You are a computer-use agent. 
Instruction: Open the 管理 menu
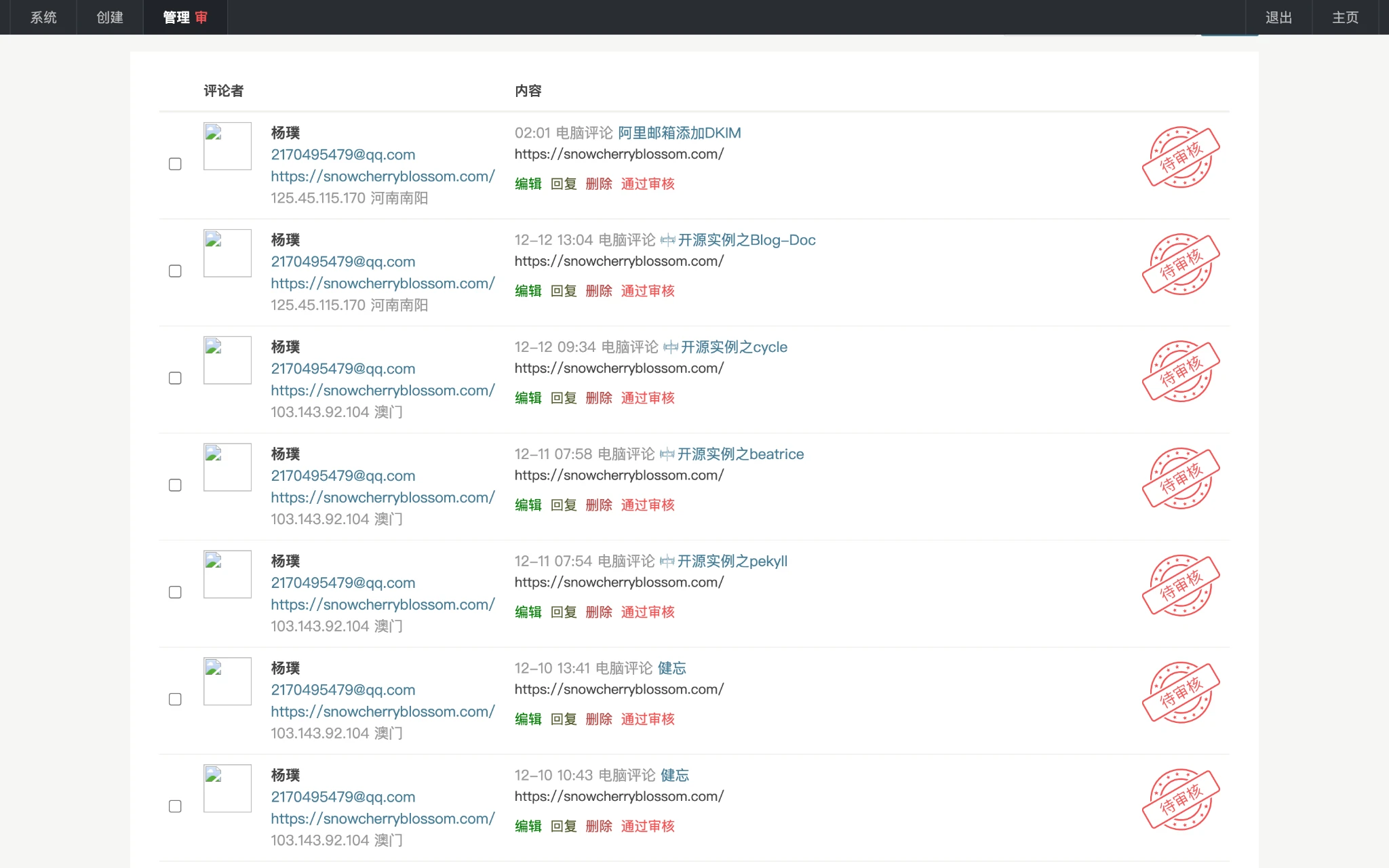tap(176, 18)
